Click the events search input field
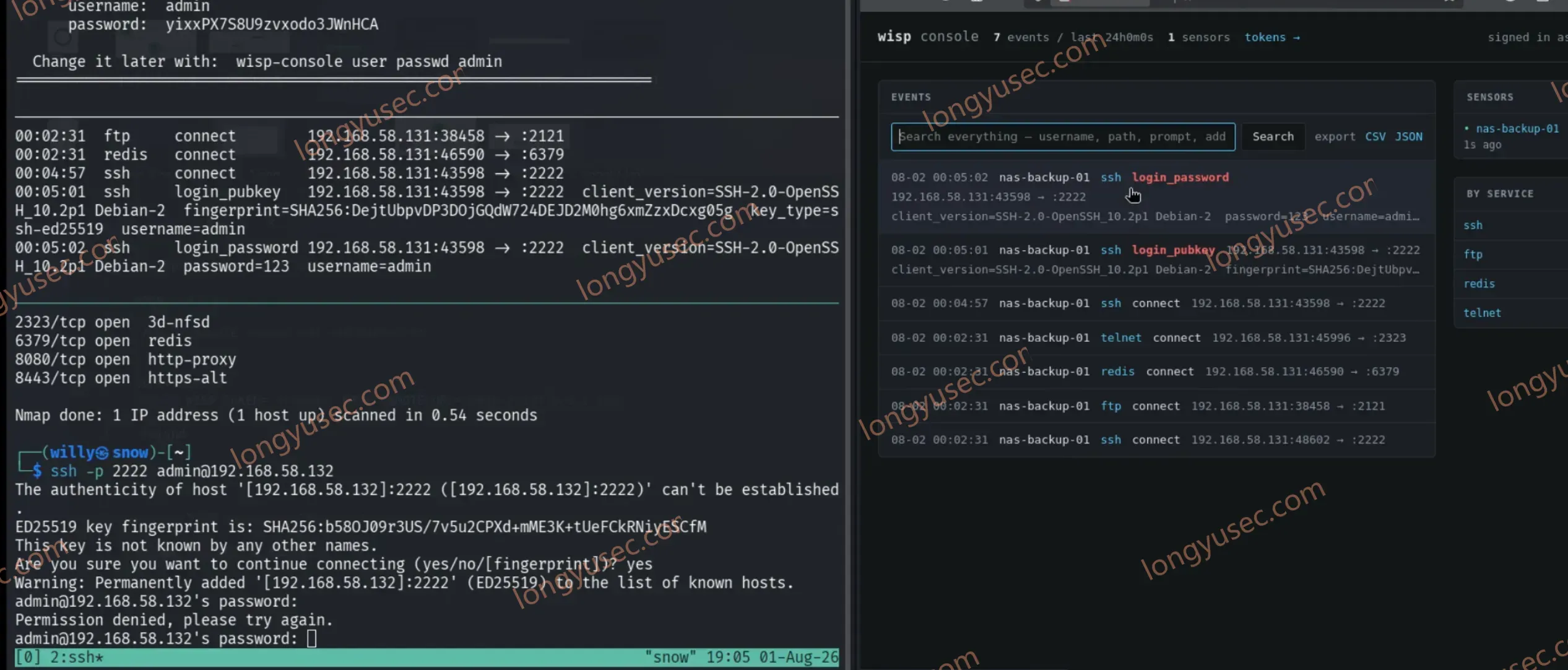Image resolution: width=1568 pixels, height=670 pixels. pos(1062,137)
